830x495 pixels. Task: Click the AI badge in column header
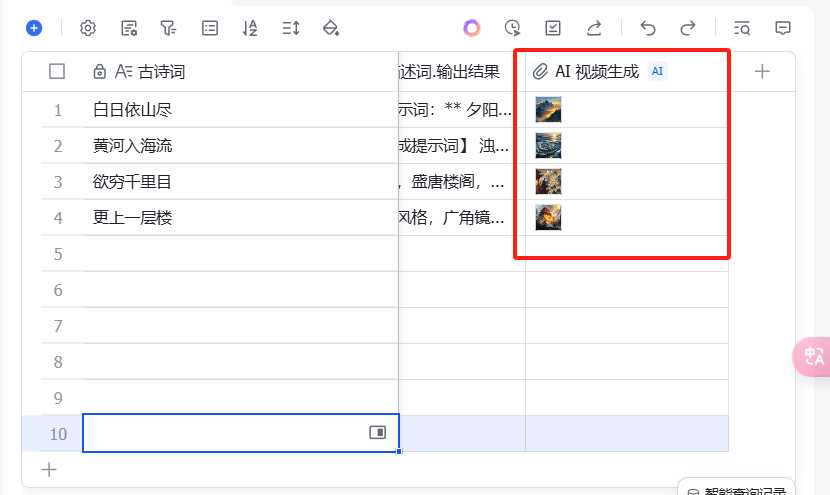(x=657, y=71)
